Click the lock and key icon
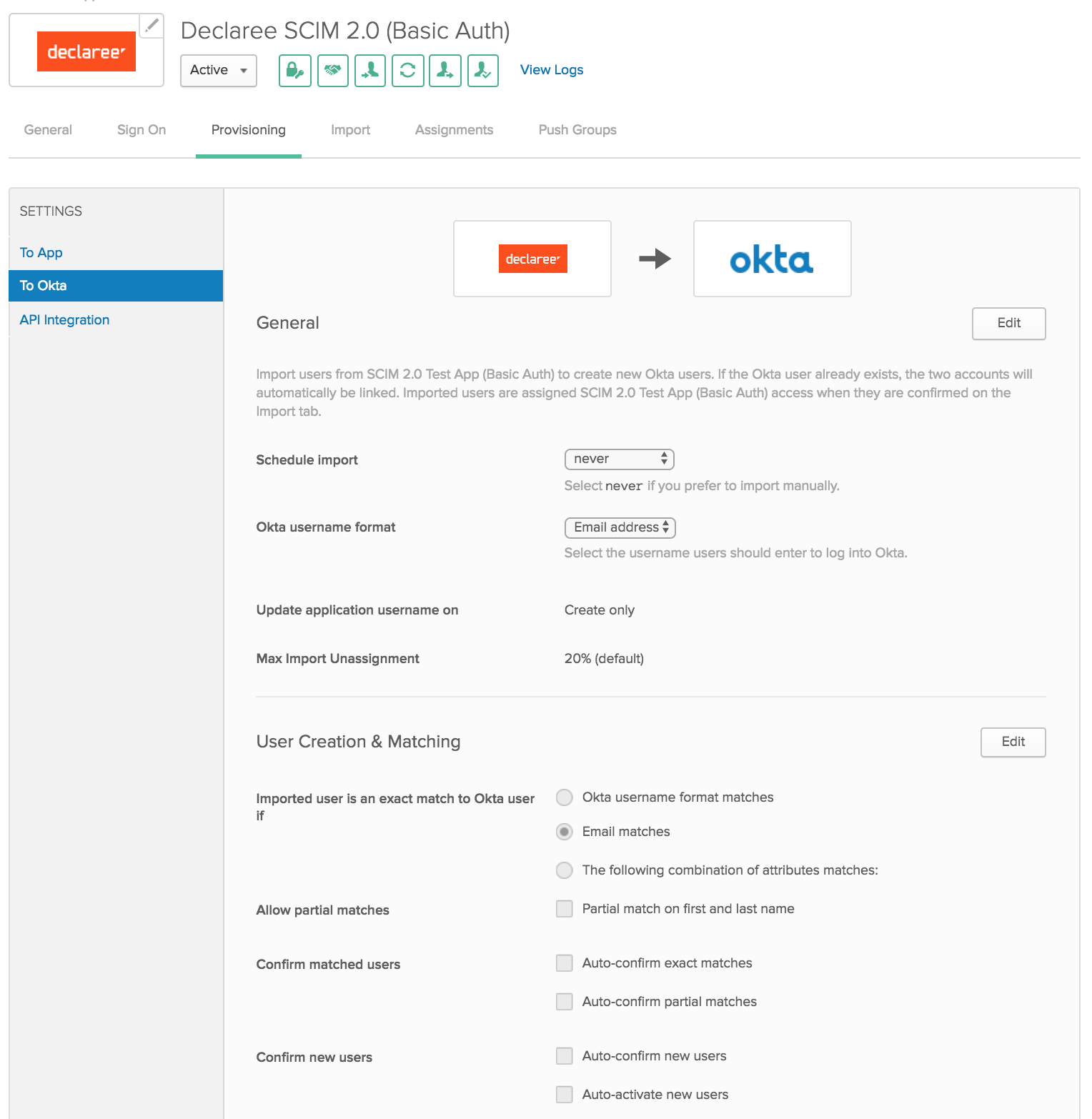 [x=294, y=70]
